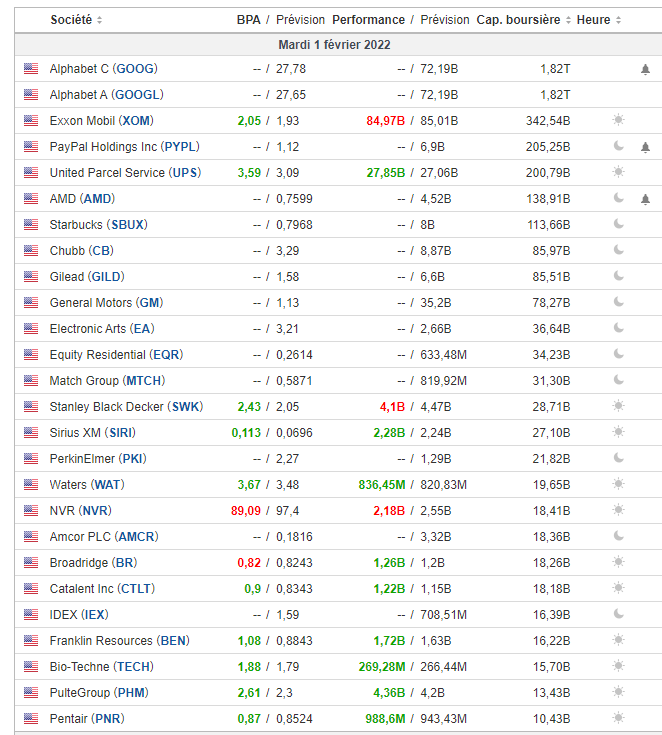This screenshot has width=662, height=735.
Task: Sort by Heure column arrows
Action: [x=619, y=20]
